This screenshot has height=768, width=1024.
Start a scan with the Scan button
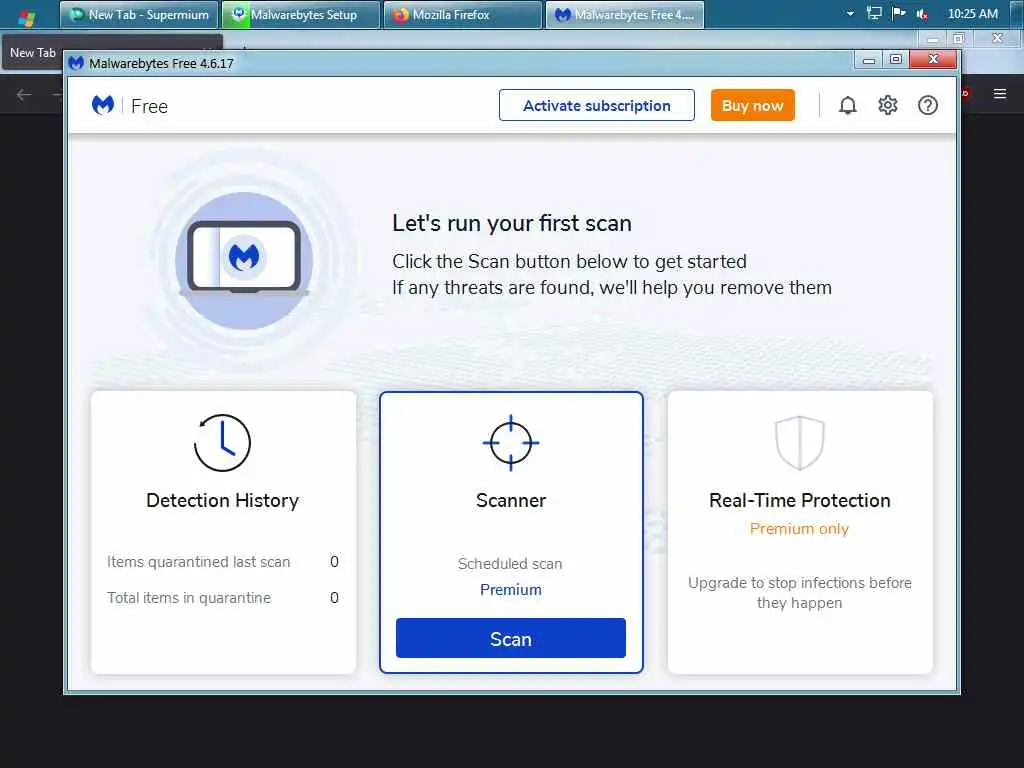[511, 638]
